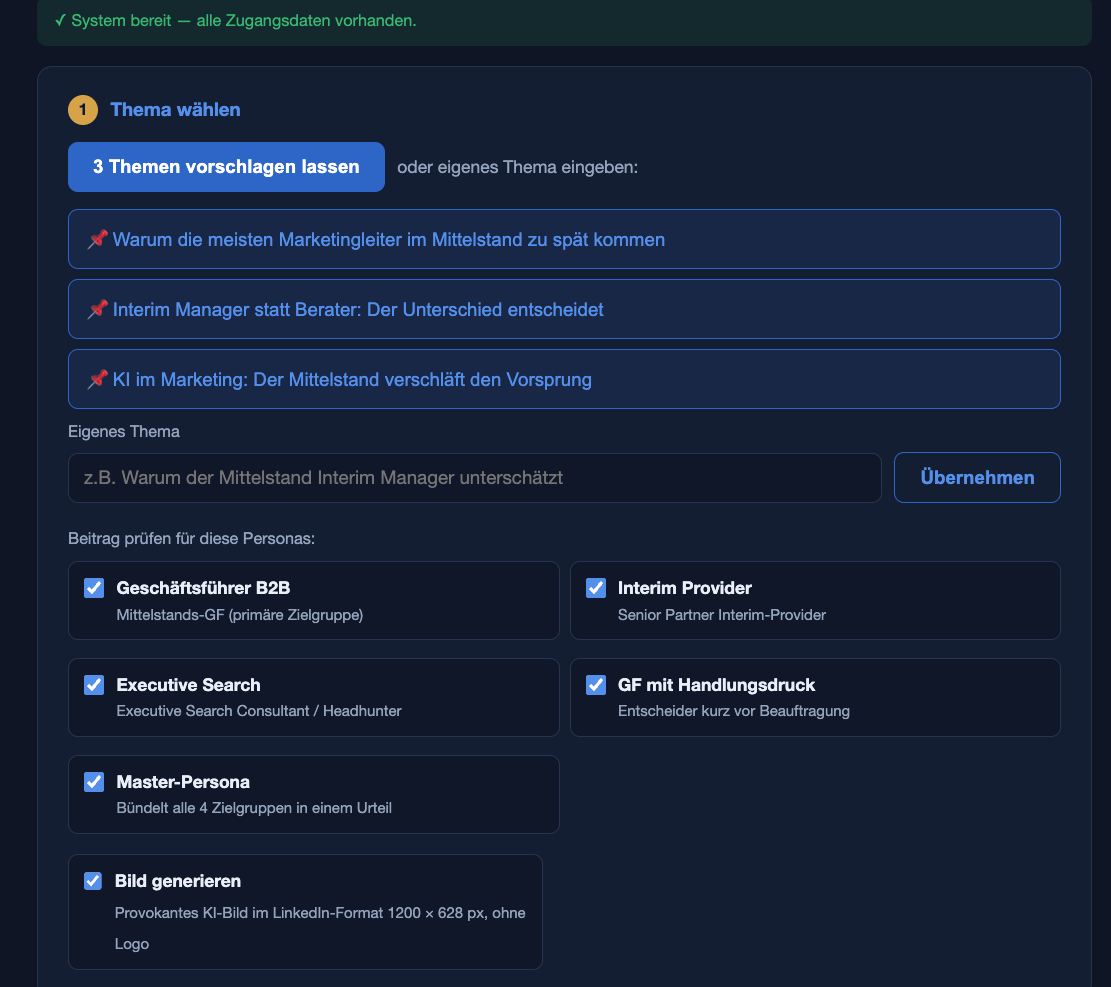Click the 'Eigenes Thema' input field

tap(475, 478)
